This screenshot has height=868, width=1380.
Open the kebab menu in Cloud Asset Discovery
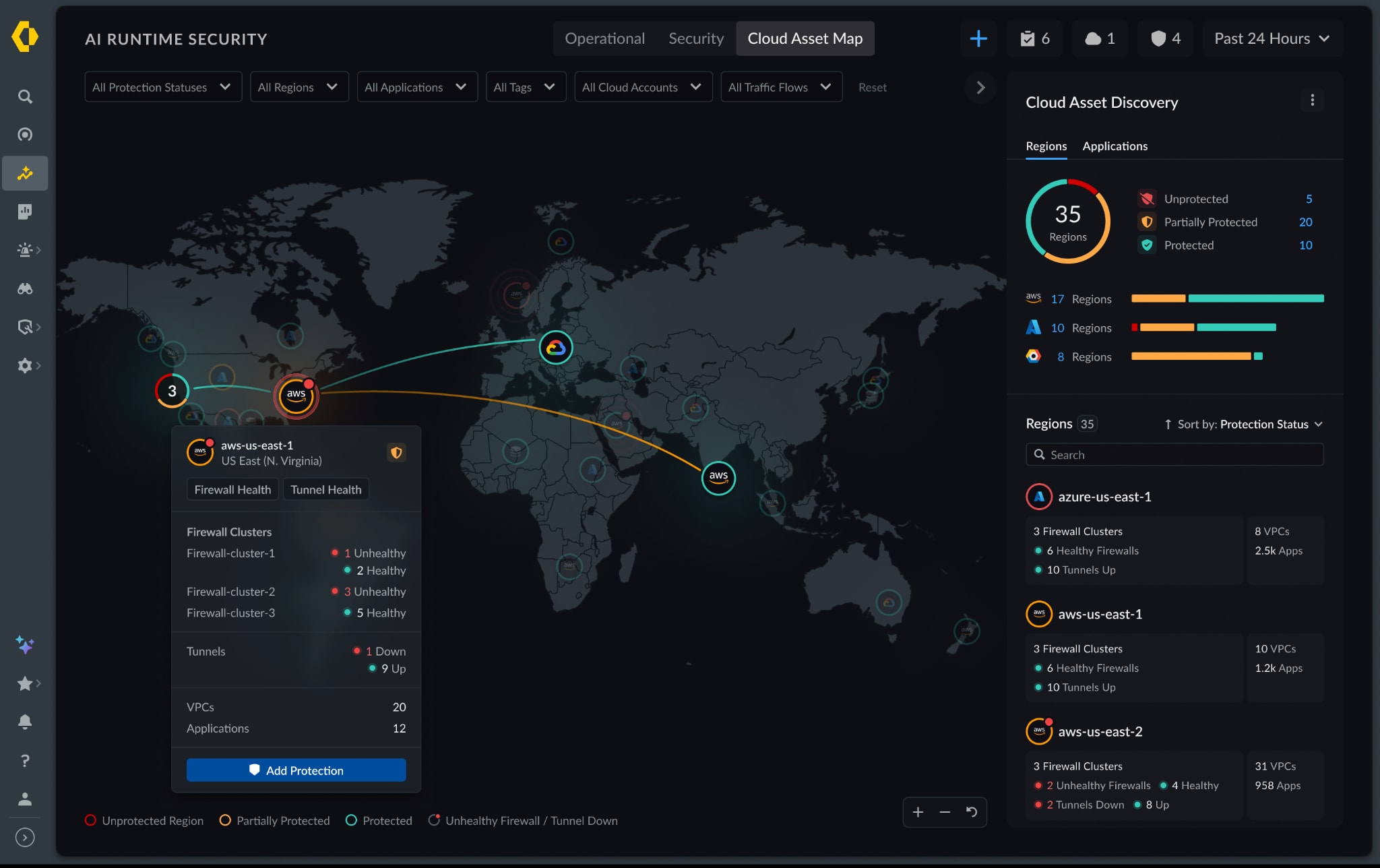point(1312,100)
